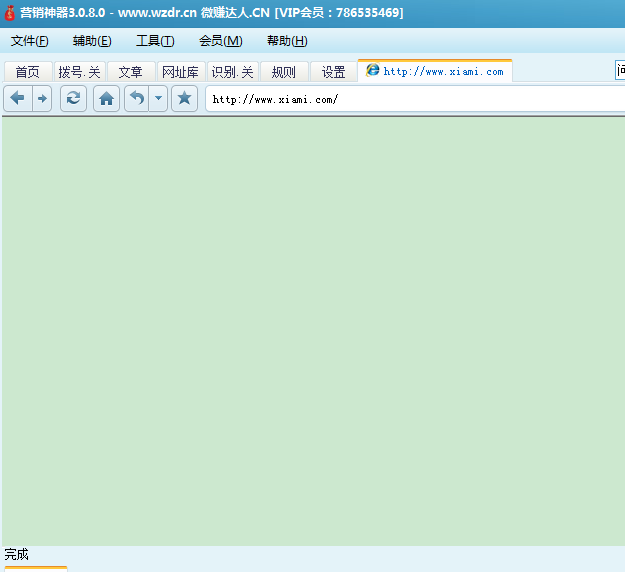625x572 pixels.
Task: Open the 网址库 tab
Action: [180, 72]
